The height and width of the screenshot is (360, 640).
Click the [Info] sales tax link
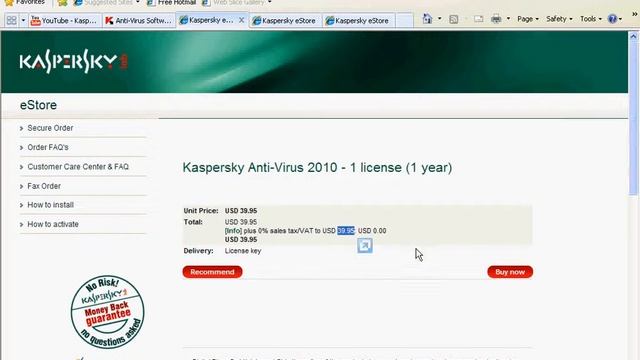[x=233, y=231]
